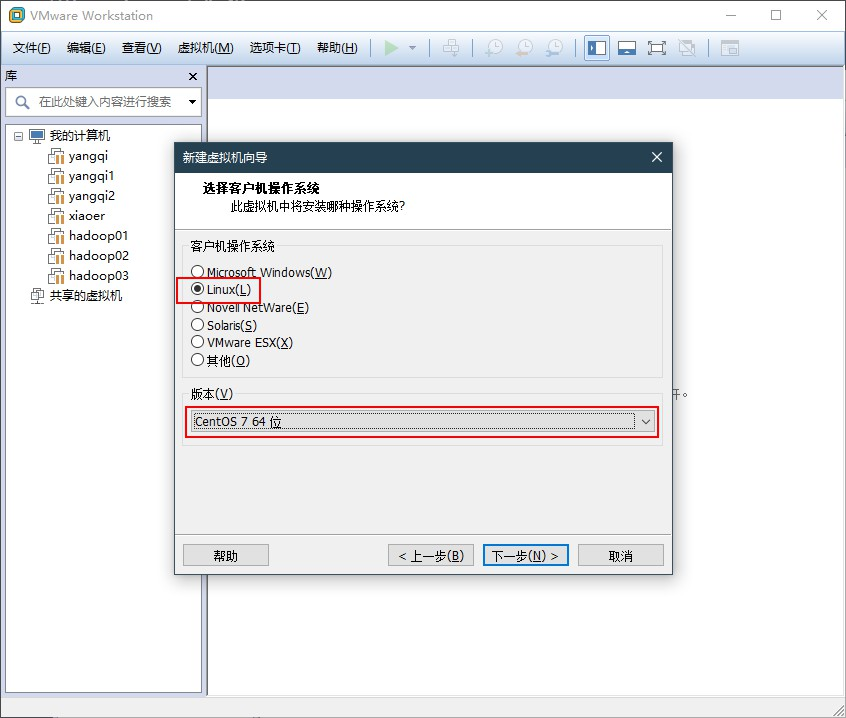Click the full screen mode icon
Viewport: 846px width, 718px height.
point(658,47)
